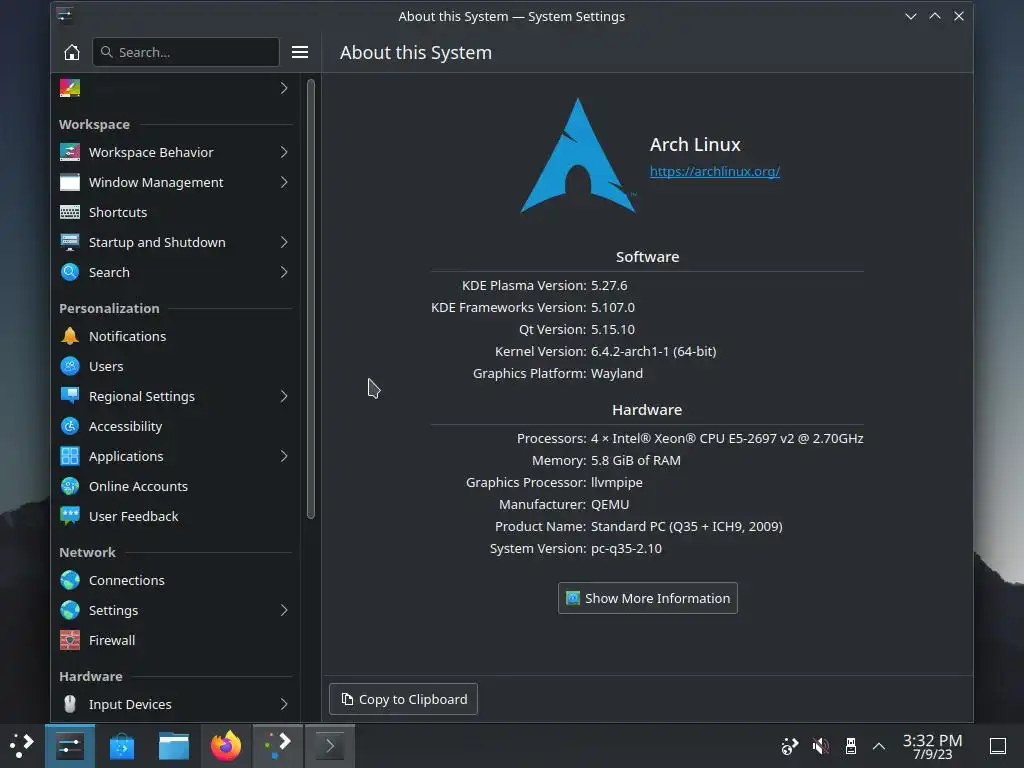Click the updates tray icon
Screen dimensions: 1024x768
790,746
